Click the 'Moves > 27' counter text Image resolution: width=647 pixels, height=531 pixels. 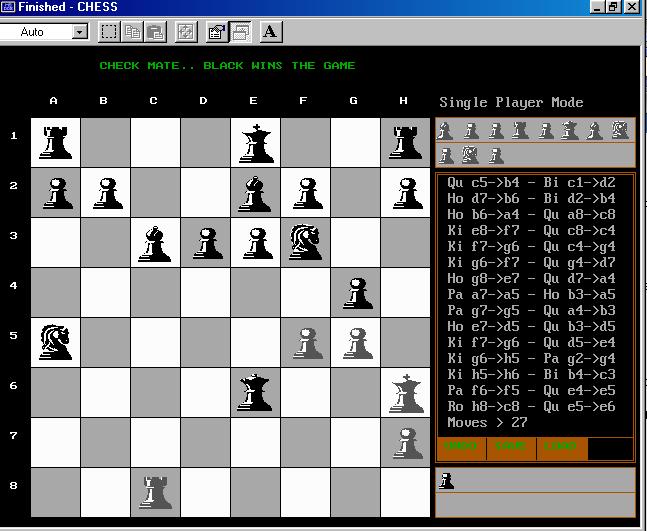(487, 422)
